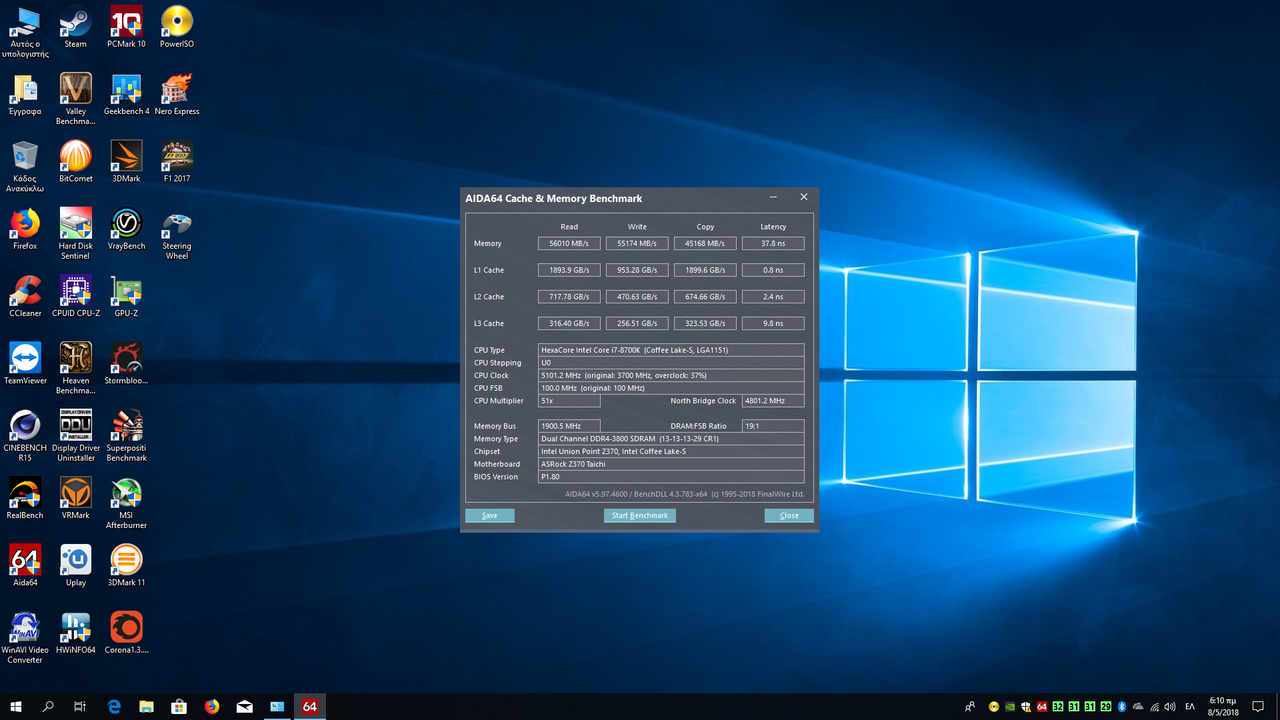Open Microsoft Store from taskbar

point(179,706)
